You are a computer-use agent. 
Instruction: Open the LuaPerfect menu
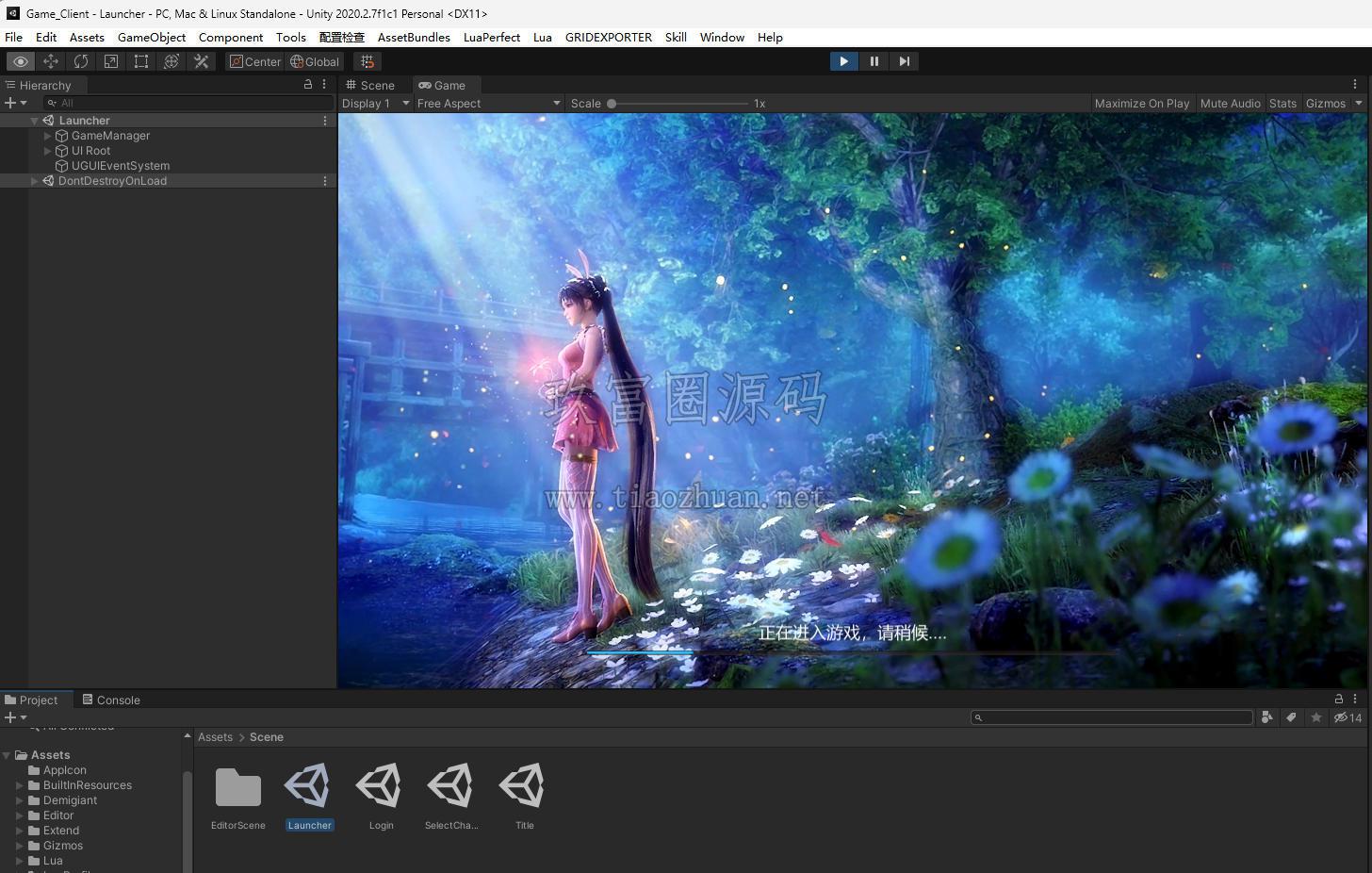click(x=492, y=38)
